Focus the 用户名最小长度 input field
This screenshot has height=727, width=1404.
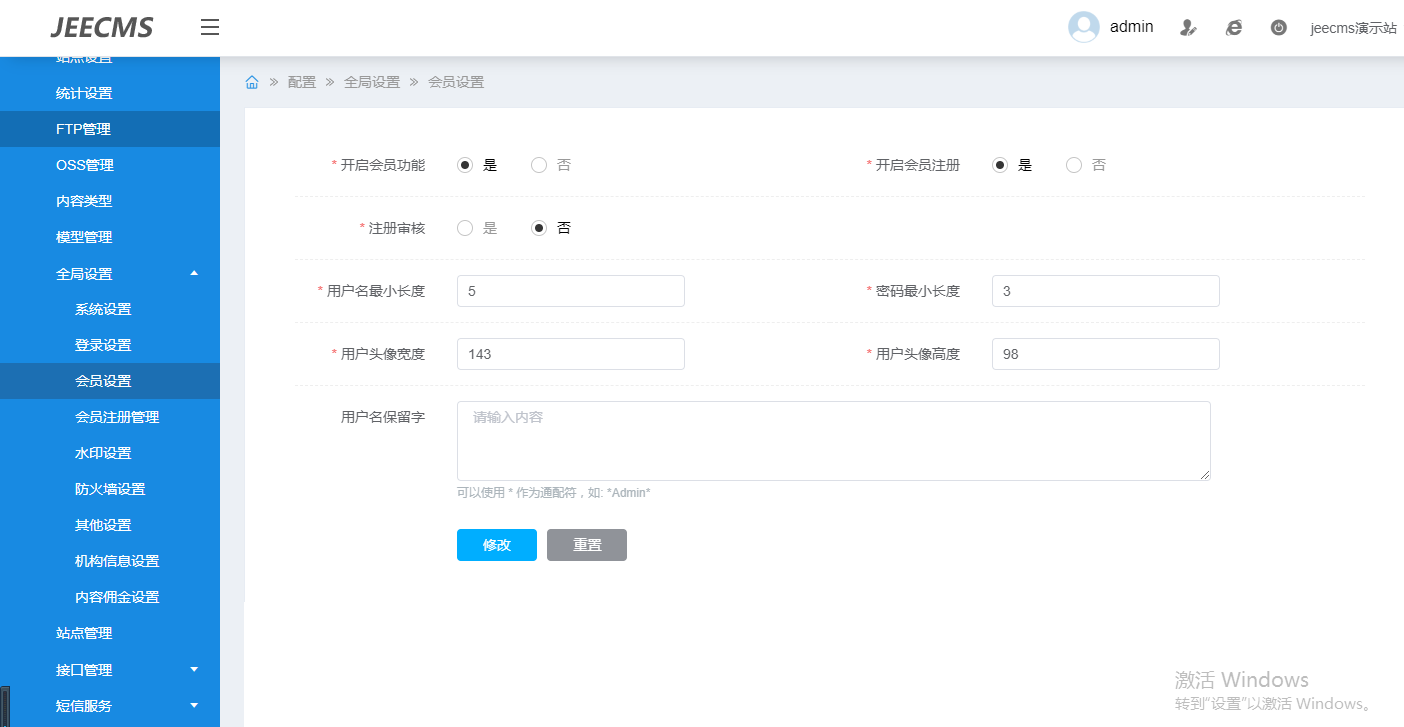(571, 291)
